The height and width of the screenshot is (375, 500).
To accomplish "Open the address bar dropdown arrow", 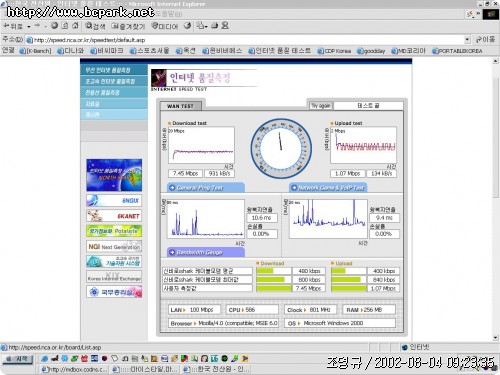I will click(467, 40).
